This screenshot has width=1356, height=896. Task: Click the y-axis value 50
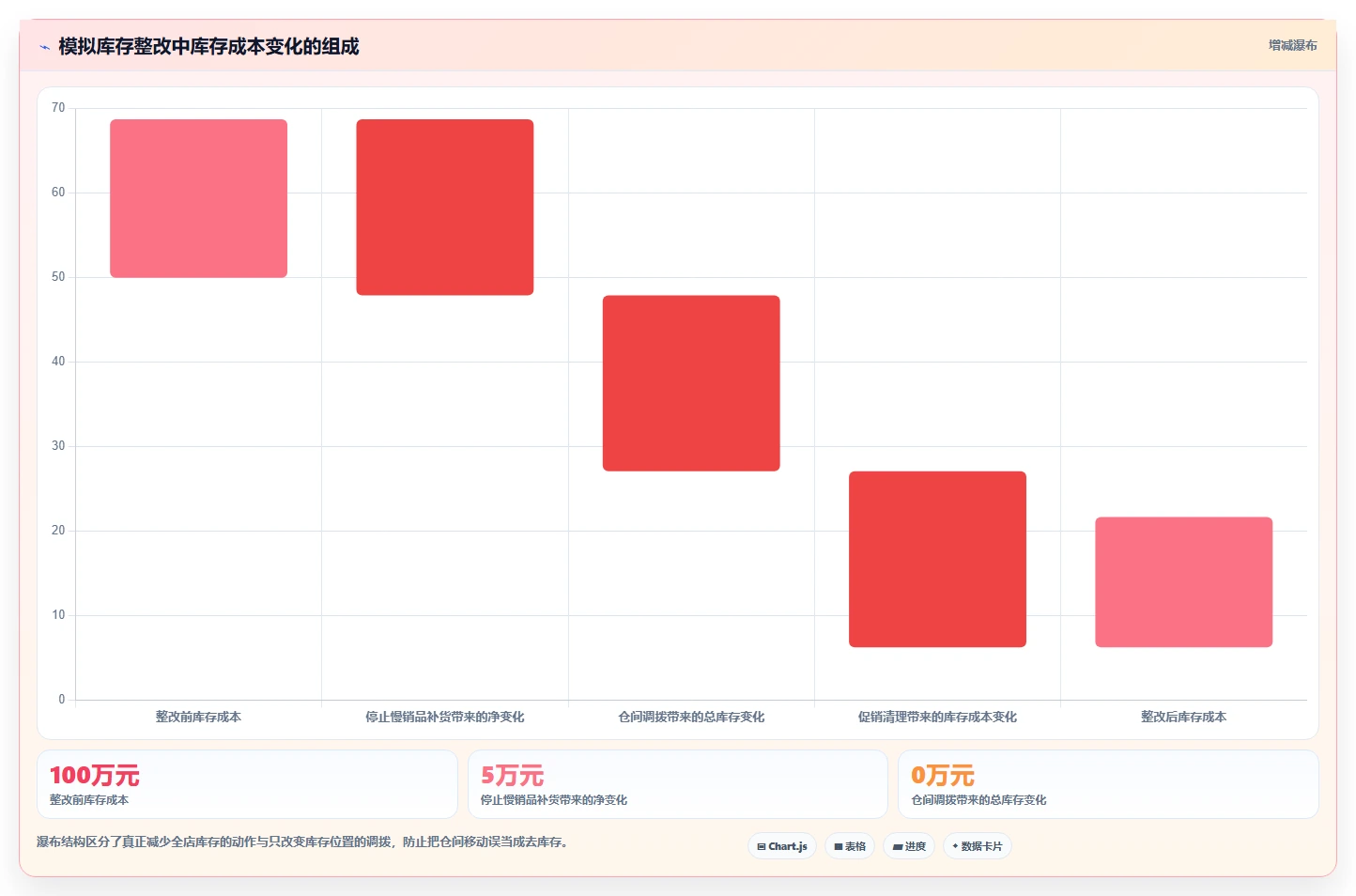(58, 277)
